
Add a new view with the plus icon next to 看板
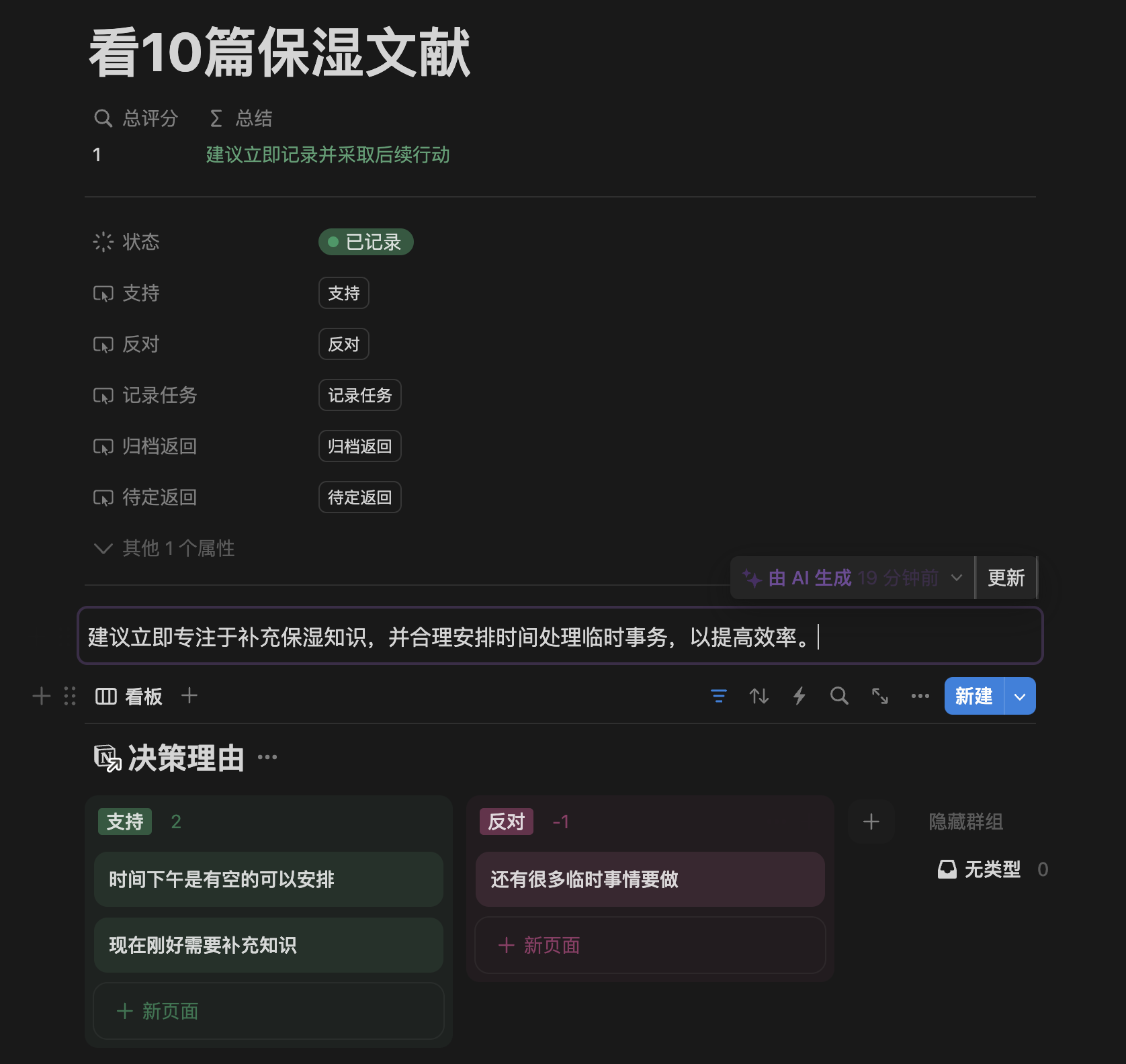click(189, 696)
